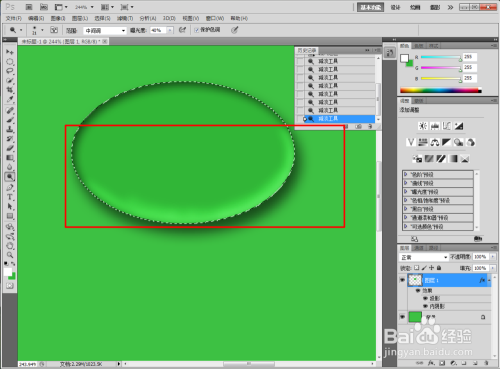Select the Eraser tool
The width and height of the screenshot is (500, 369).
[x=10, y=148]
